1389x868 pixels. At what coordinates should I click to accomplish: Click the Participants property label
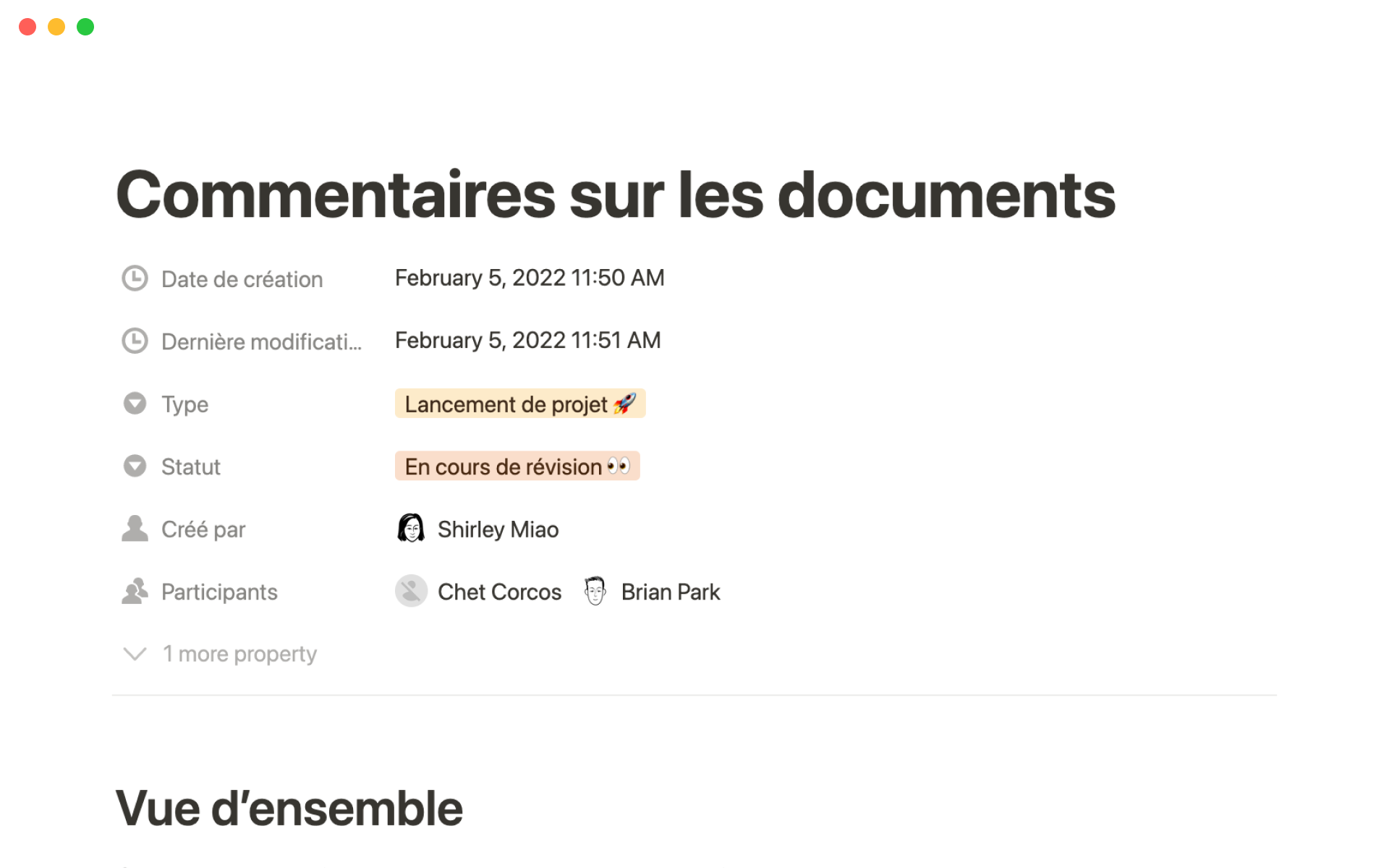click(219, 592)
